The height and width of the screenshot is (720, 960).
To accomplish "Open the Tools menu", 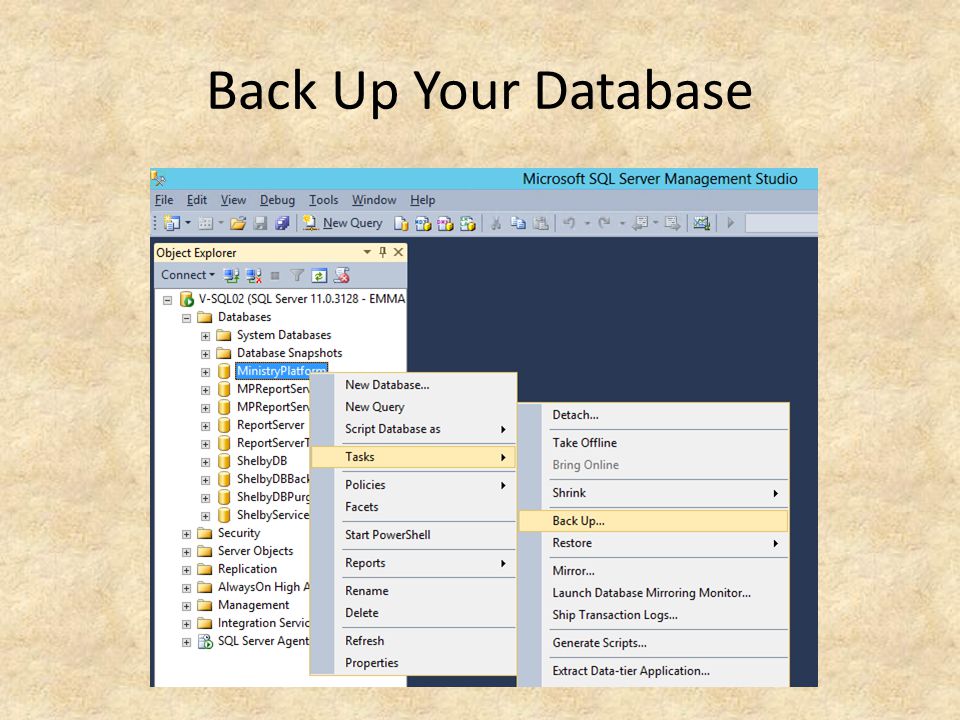I will click(x=323, y=200).
